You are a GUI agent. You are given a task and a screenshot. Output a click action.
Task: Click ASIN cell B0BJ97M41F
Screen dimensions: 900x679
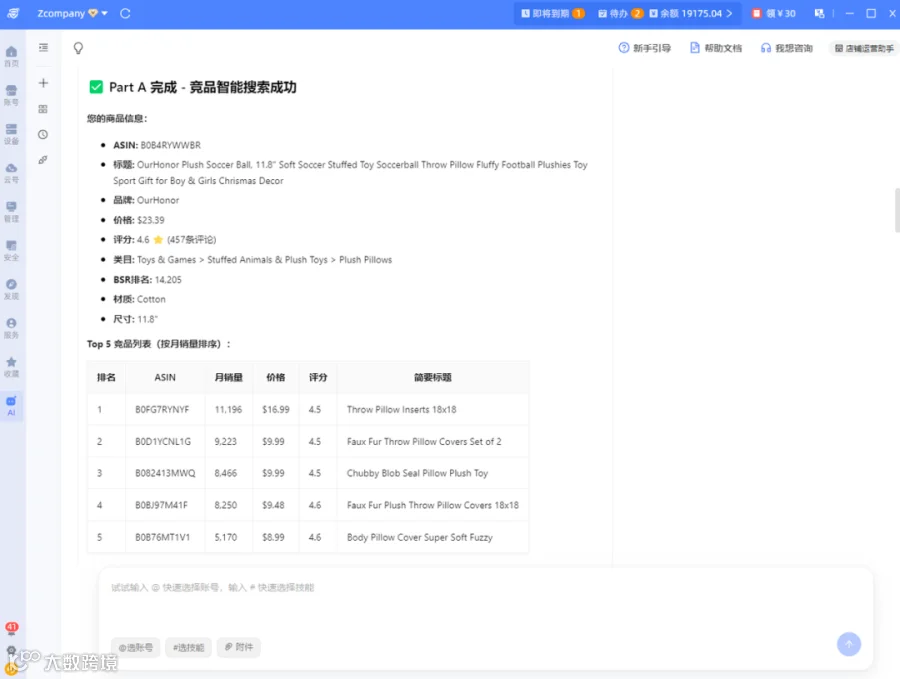tap(161, 505)
